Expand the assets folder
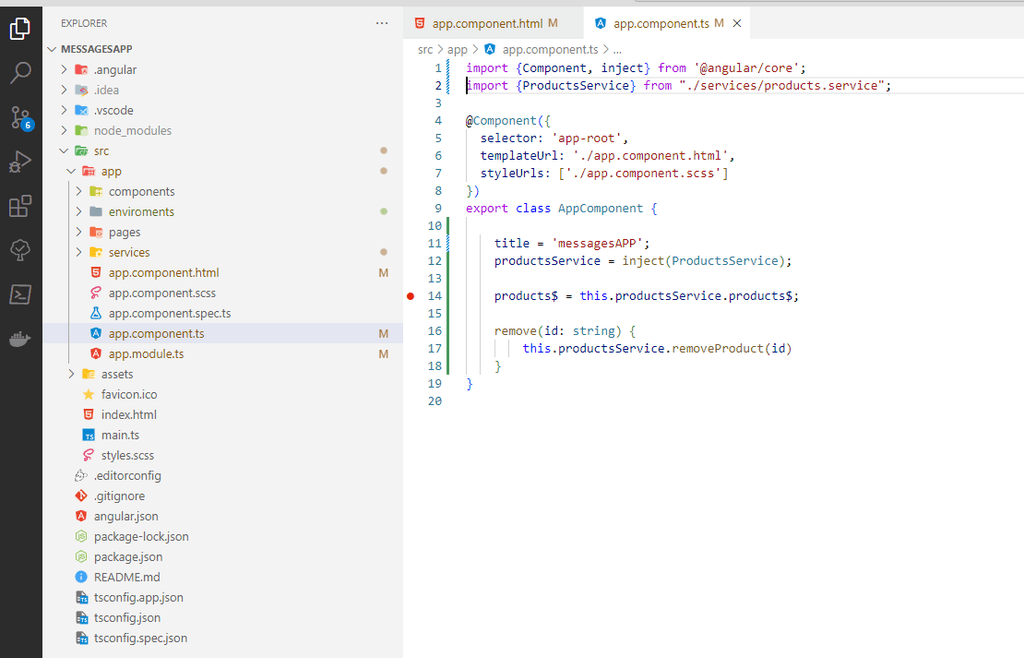Screen dimensions: 1024x658 click(x=117, y=374)
